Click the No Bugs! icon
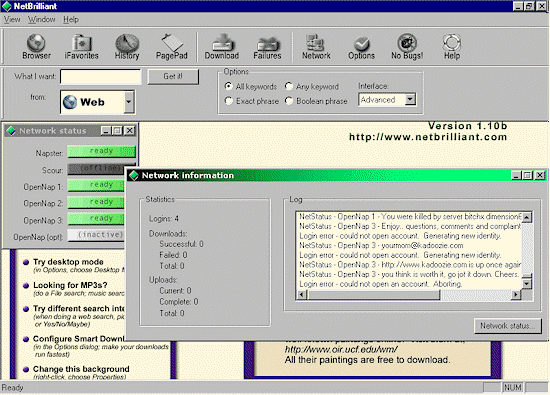The width and height of the screenshot is (550, 395). 407,46
